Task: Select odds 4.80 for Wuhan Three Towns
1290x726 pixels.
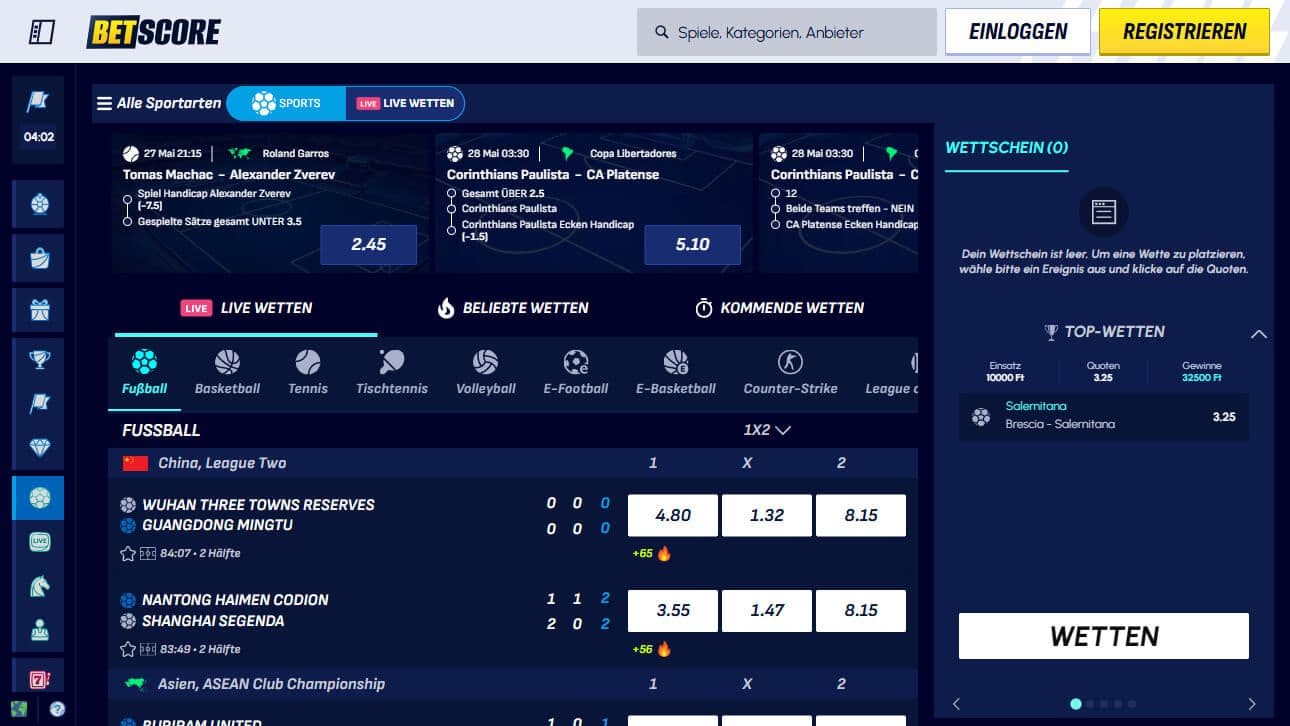Action: click(673, 515)
